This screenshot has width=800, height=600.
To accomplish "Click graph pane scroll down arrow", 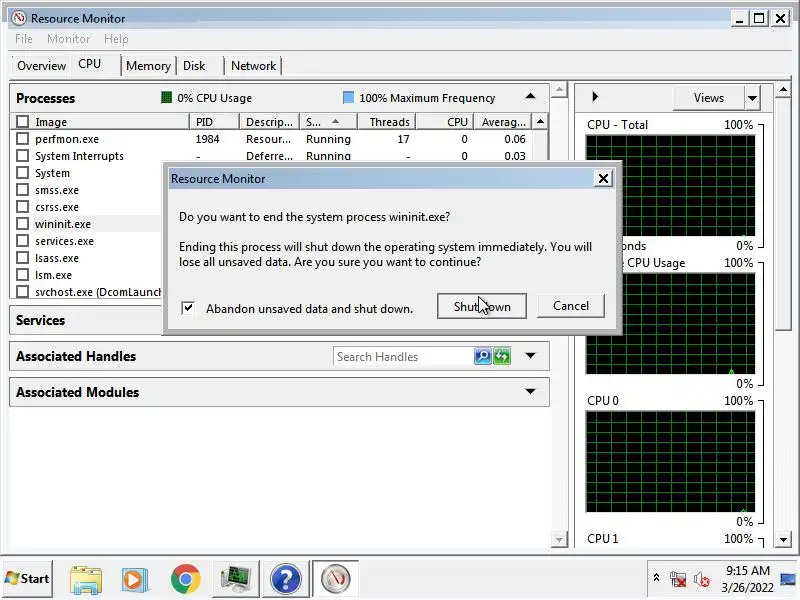I will click(783, 539).
